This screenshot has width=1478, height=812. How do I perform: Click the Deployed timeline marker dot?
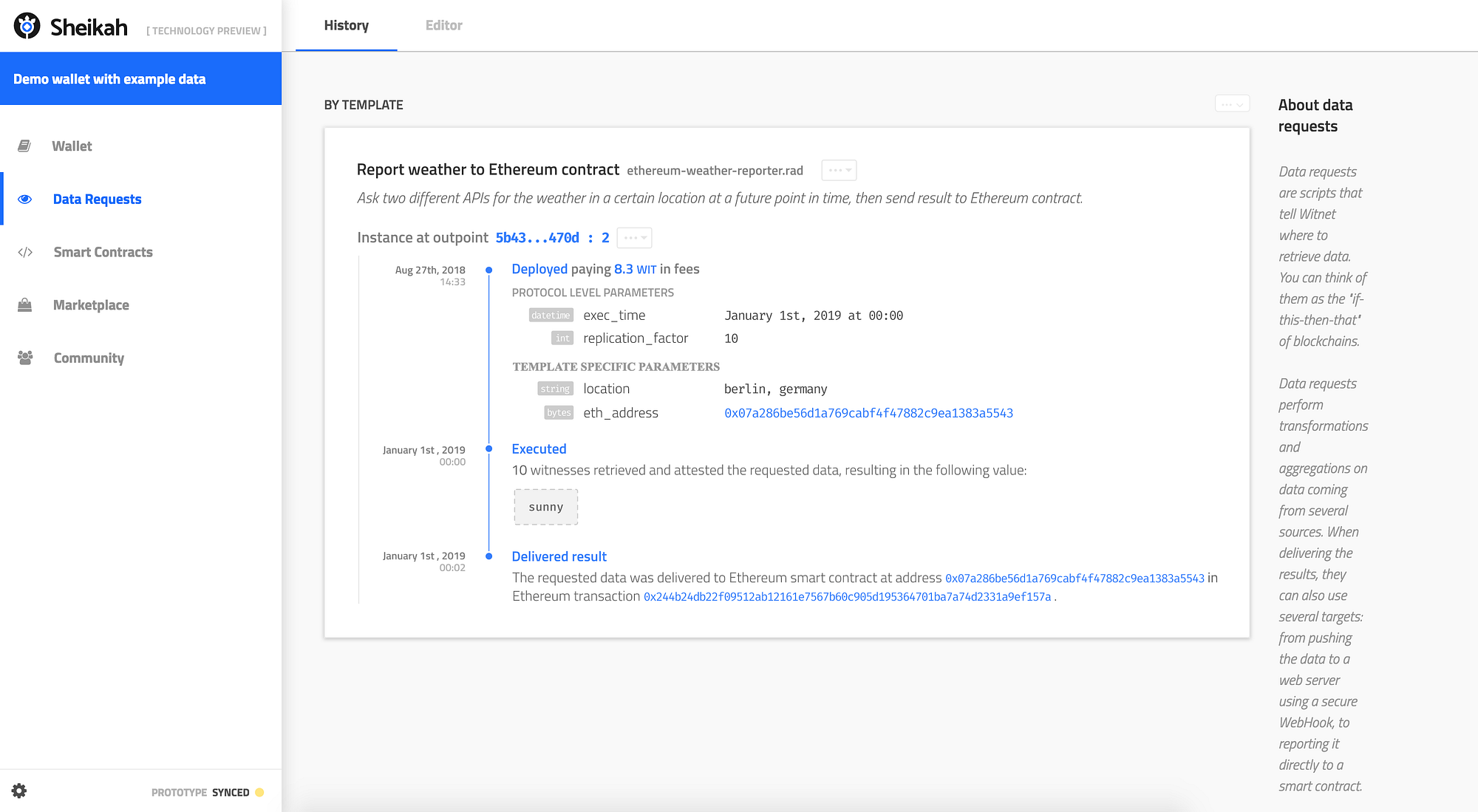[x=488, y=270]
